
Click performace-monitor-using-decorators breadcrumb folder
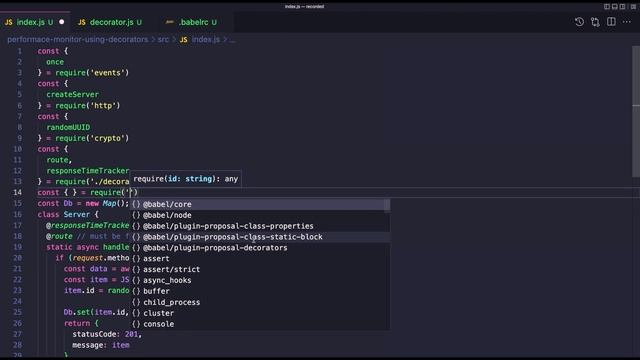pyautogui.click(x=78, y=40)
